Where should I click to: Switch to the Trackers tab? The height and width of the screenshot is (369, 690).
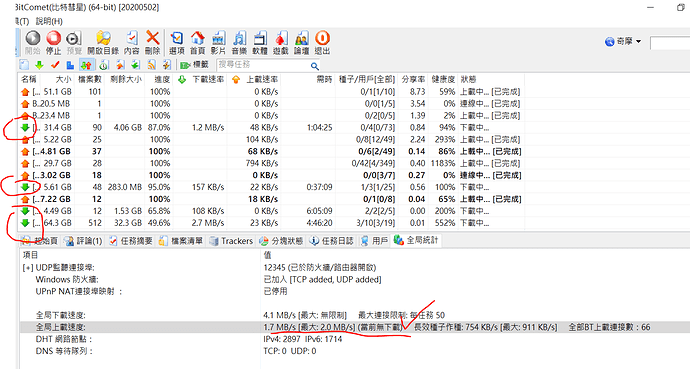coord(231,241)
